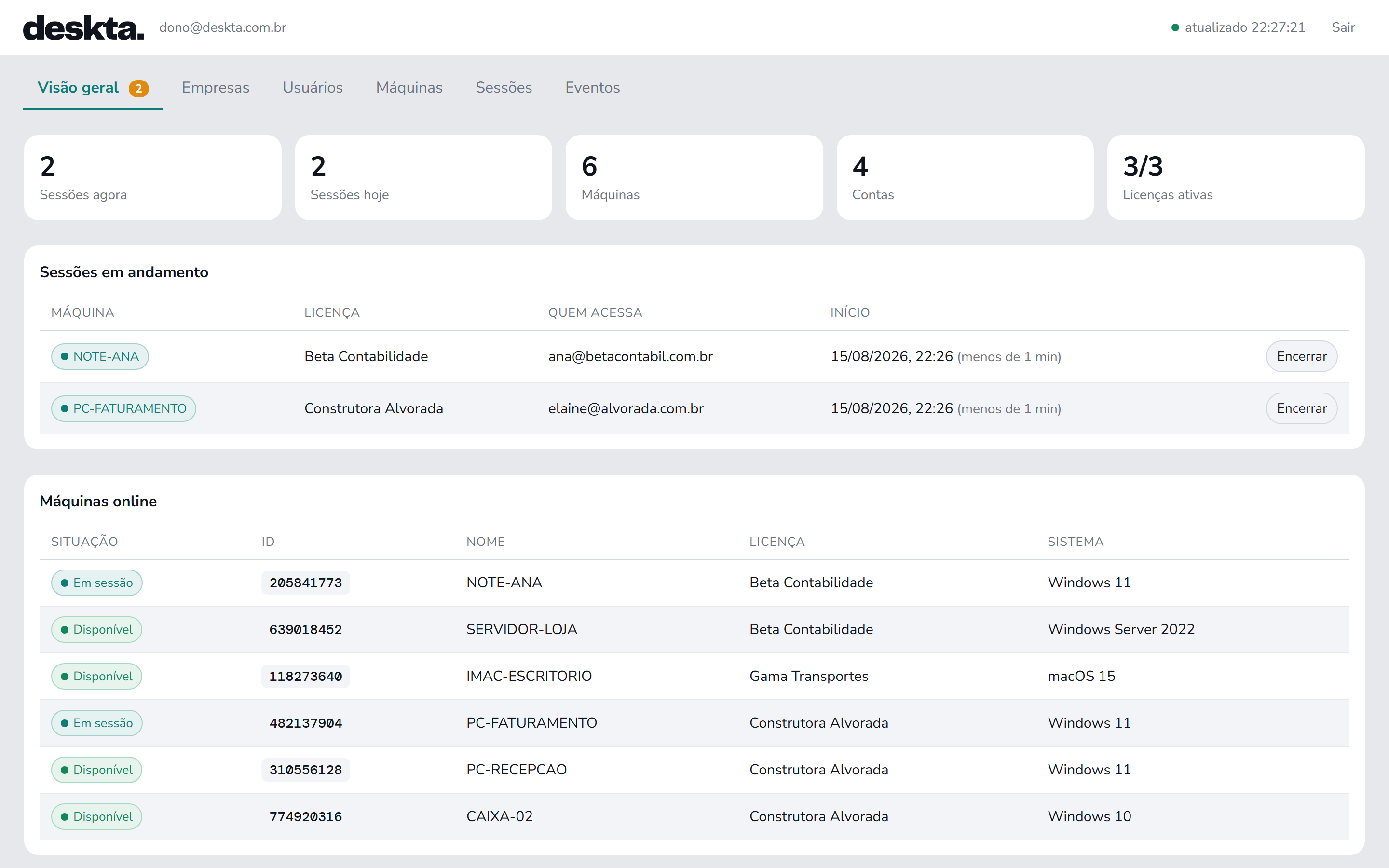Click the macOS 15 system cell
1389x868 pixels.
coord(1081,676)
